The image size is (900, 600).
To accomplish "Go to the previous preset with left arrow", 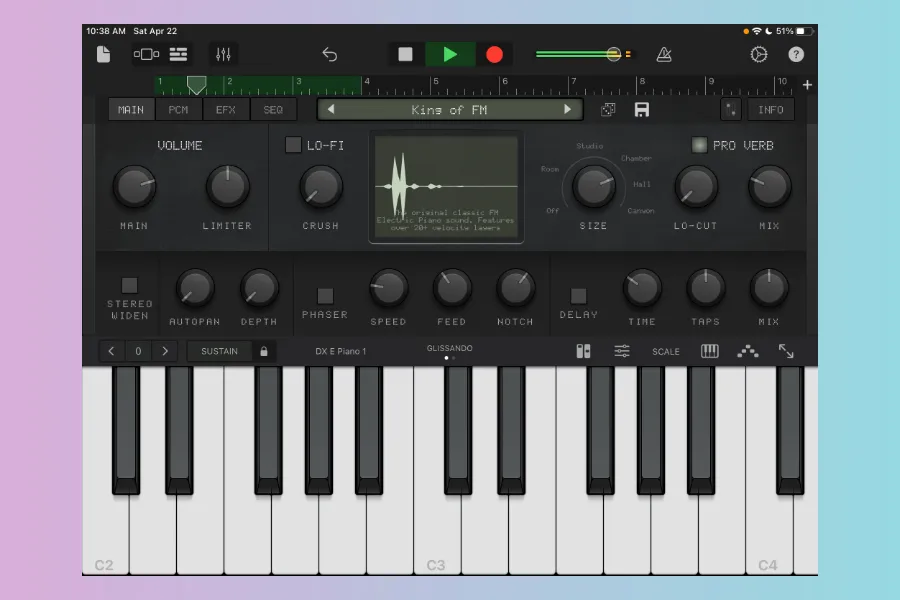I will (x=332, y=110).
